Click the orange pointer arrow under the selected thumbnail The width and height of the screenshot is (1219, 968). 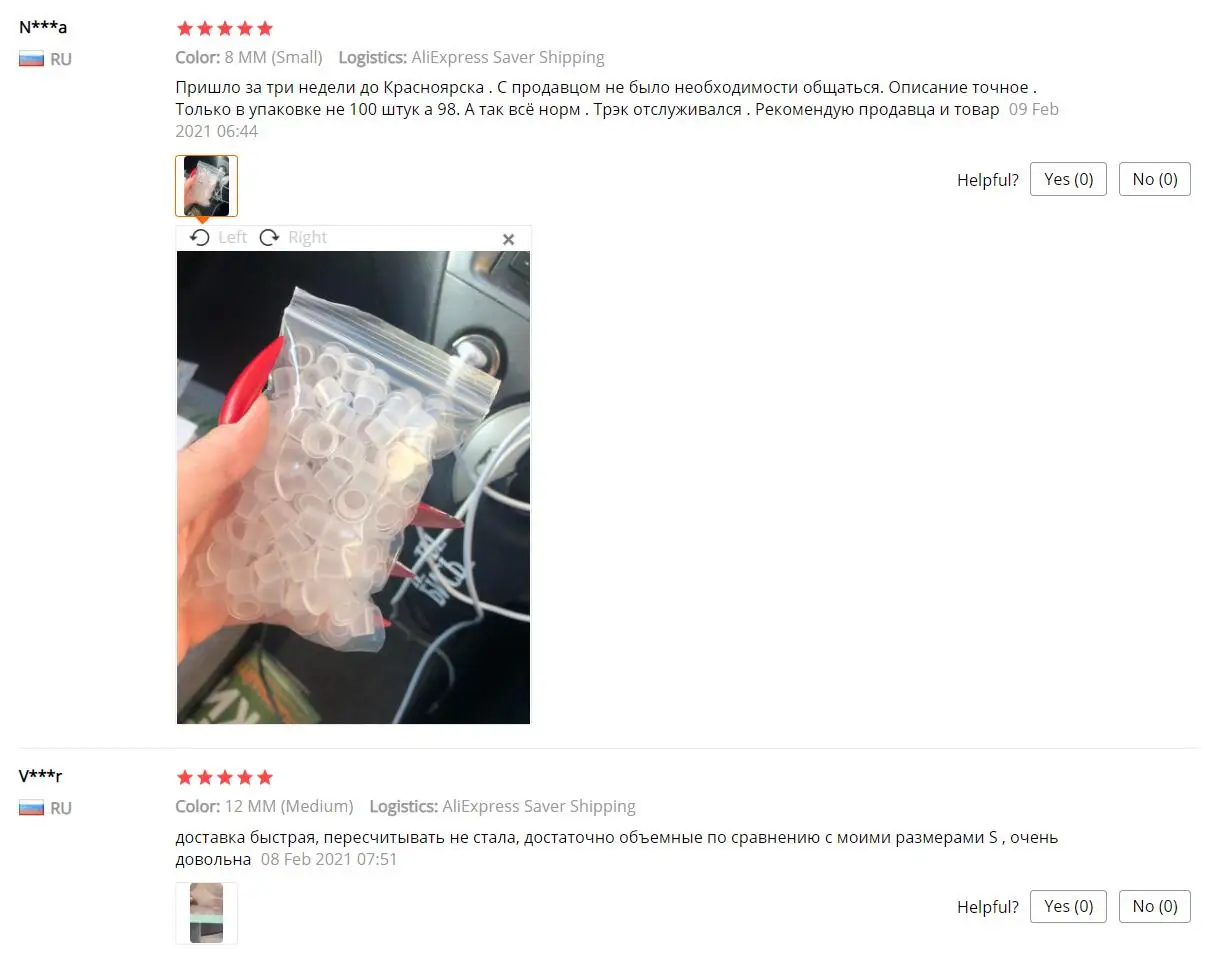(x=202, y=220)
